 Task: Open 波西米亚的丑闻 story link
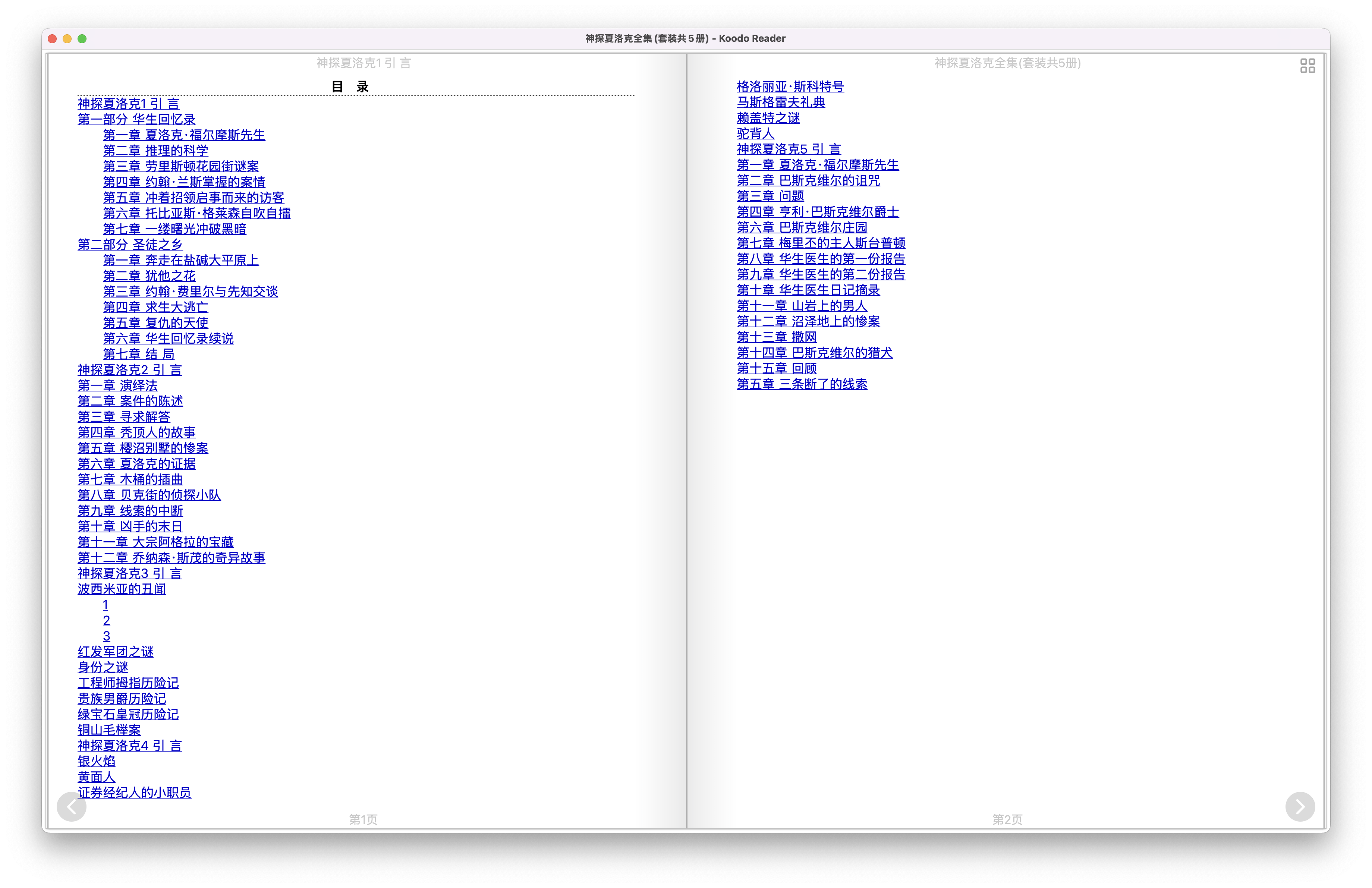122,589
